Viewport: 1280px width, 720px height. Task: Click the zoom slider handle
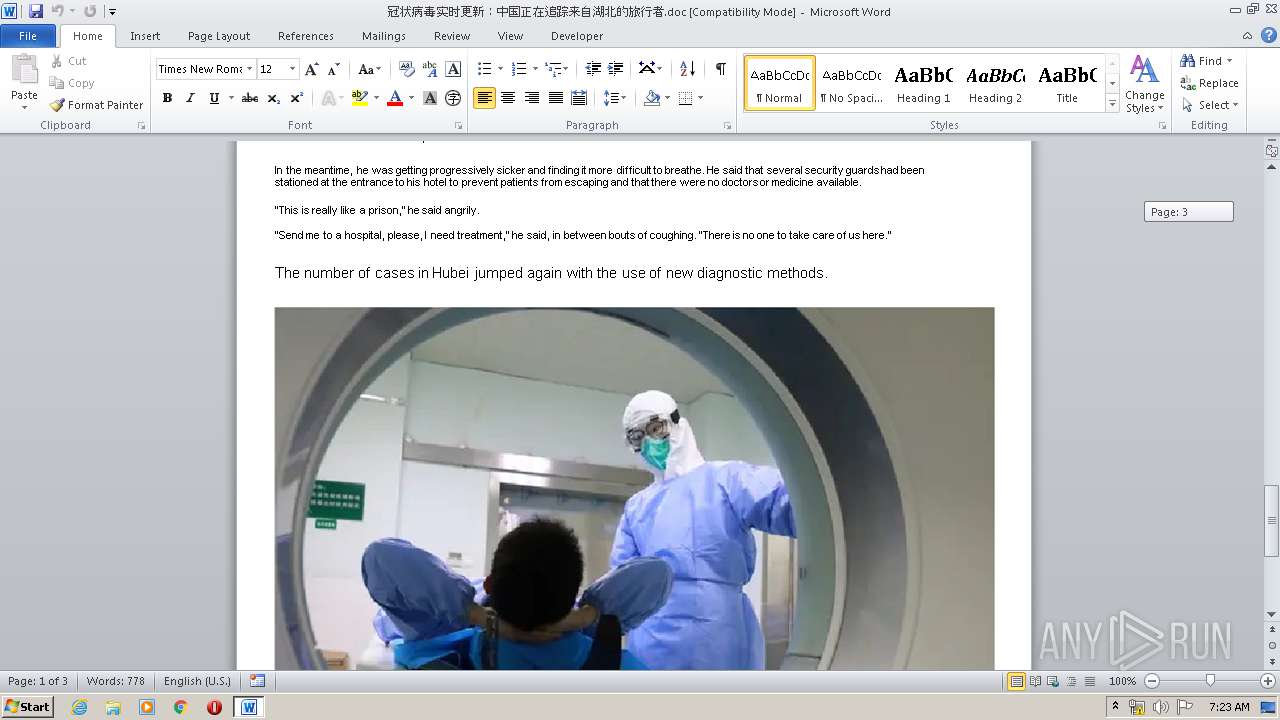click(1210, 681)
